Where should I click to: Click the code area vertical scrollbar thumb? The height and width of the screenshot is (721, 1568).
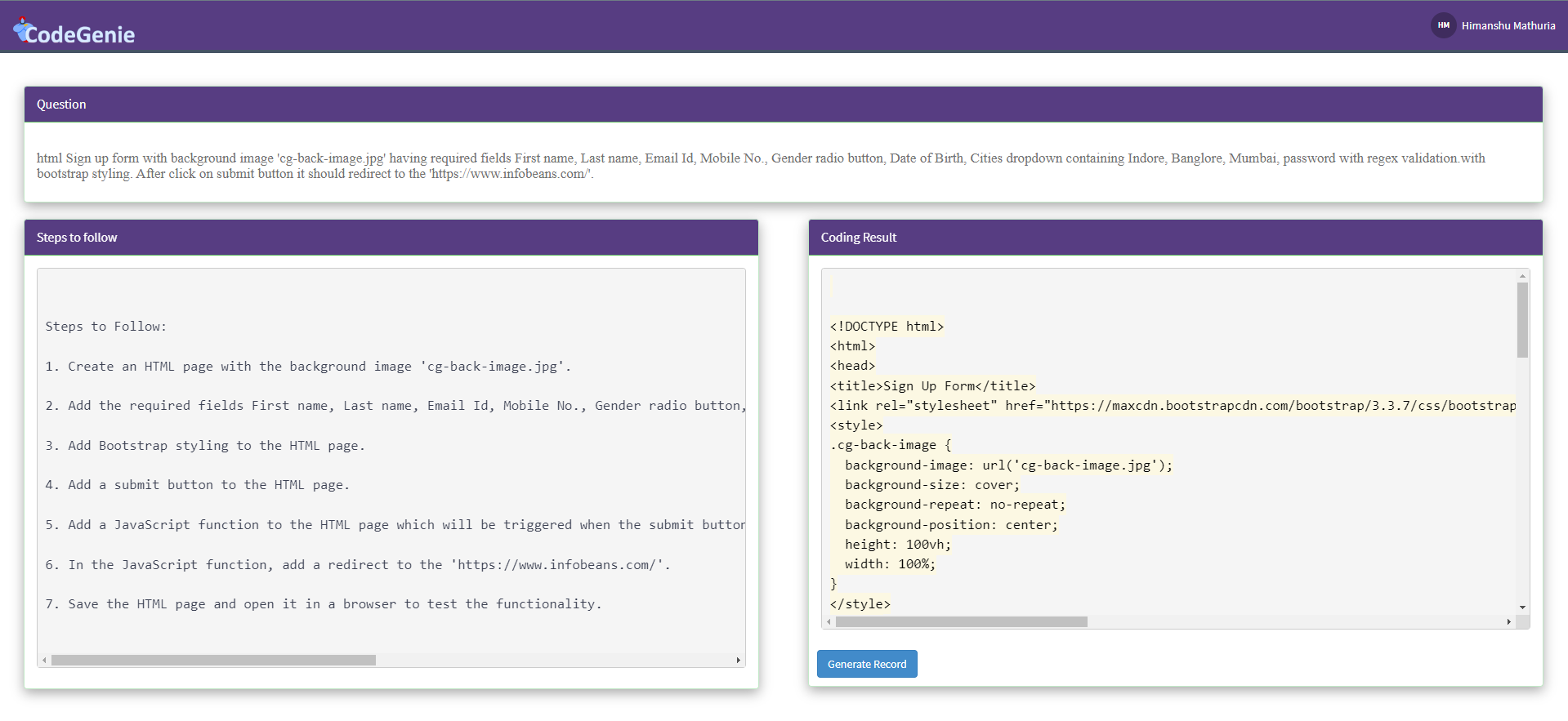click(x=1522, y=320)
